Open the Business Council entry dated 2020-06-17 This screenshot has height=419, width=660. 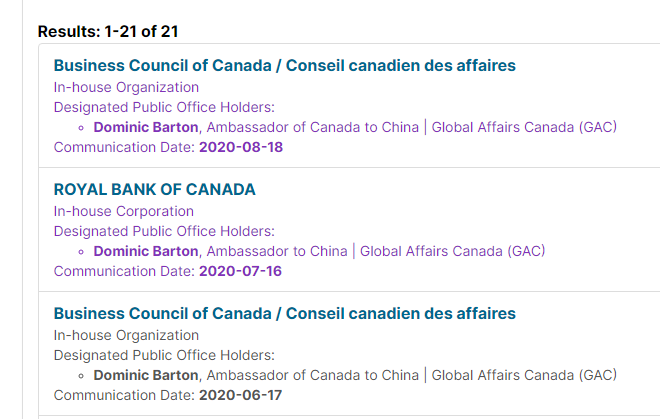[285, 314]
